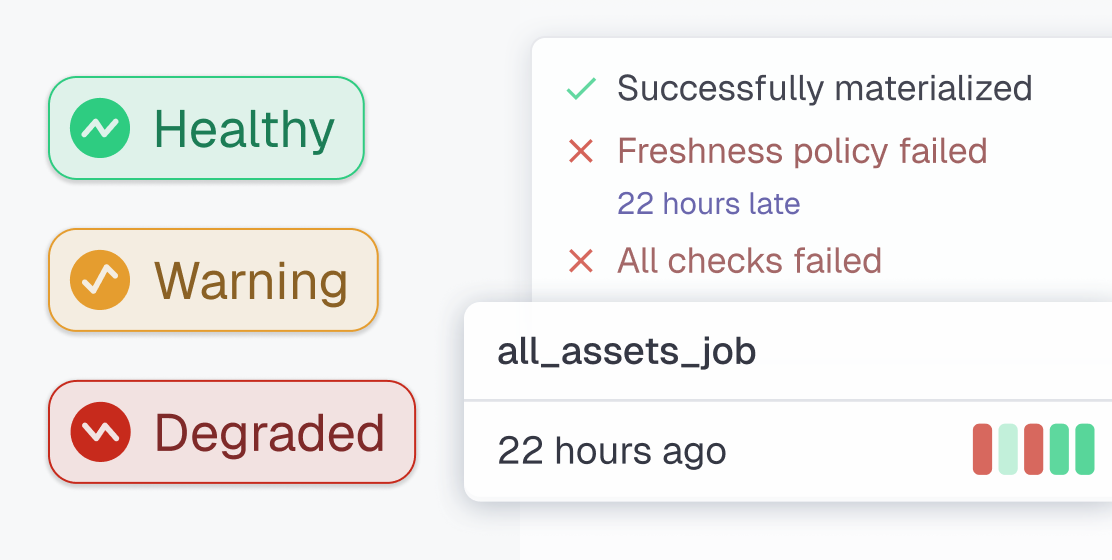Image resolution: width=1112 pixels, height=560 pixels.
Task: Open the Successfully materialized status line
Action: [824, 89]
